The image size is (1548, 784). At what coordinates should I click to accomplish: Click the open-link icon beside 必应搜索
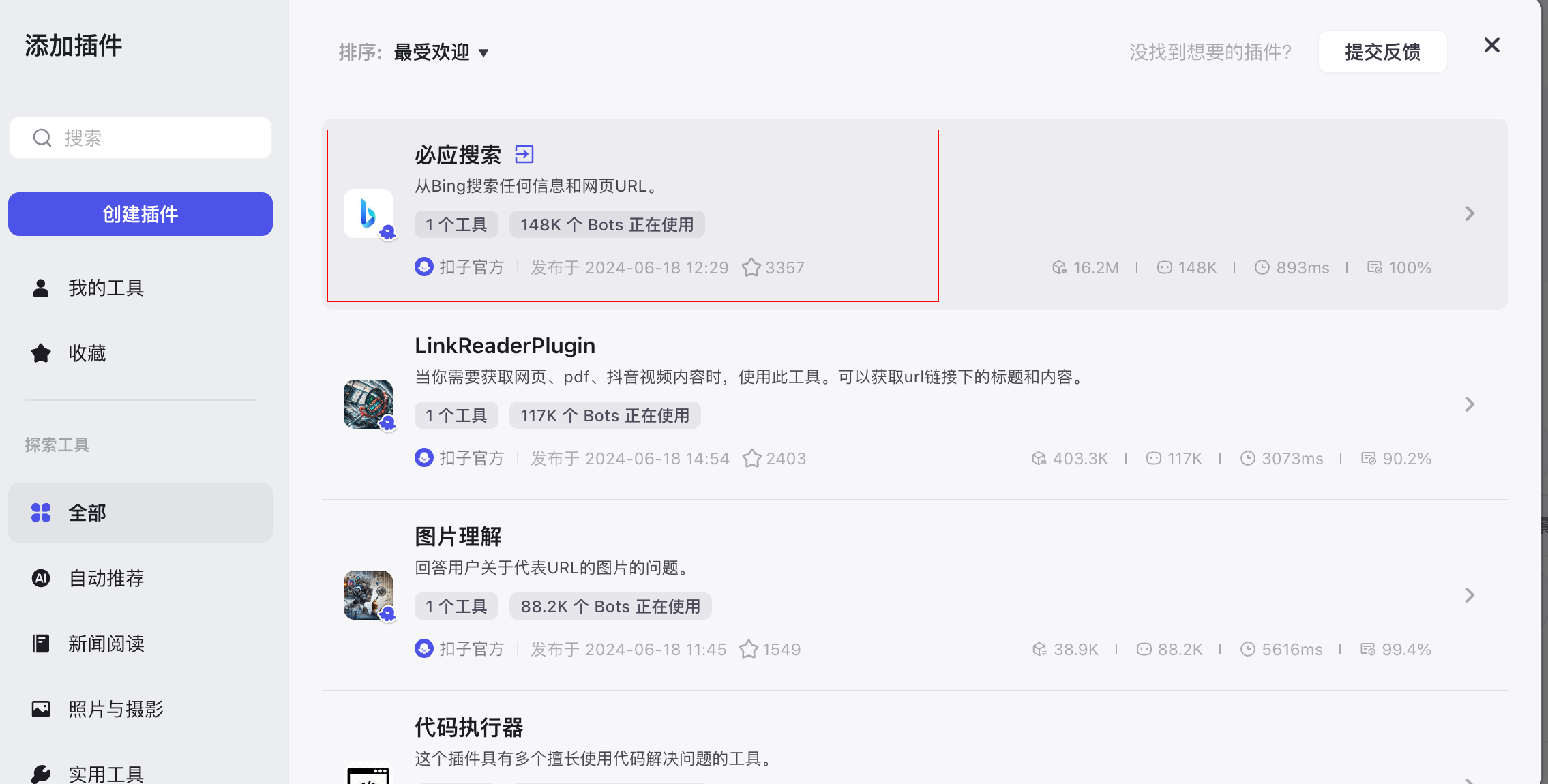[524, 154]
